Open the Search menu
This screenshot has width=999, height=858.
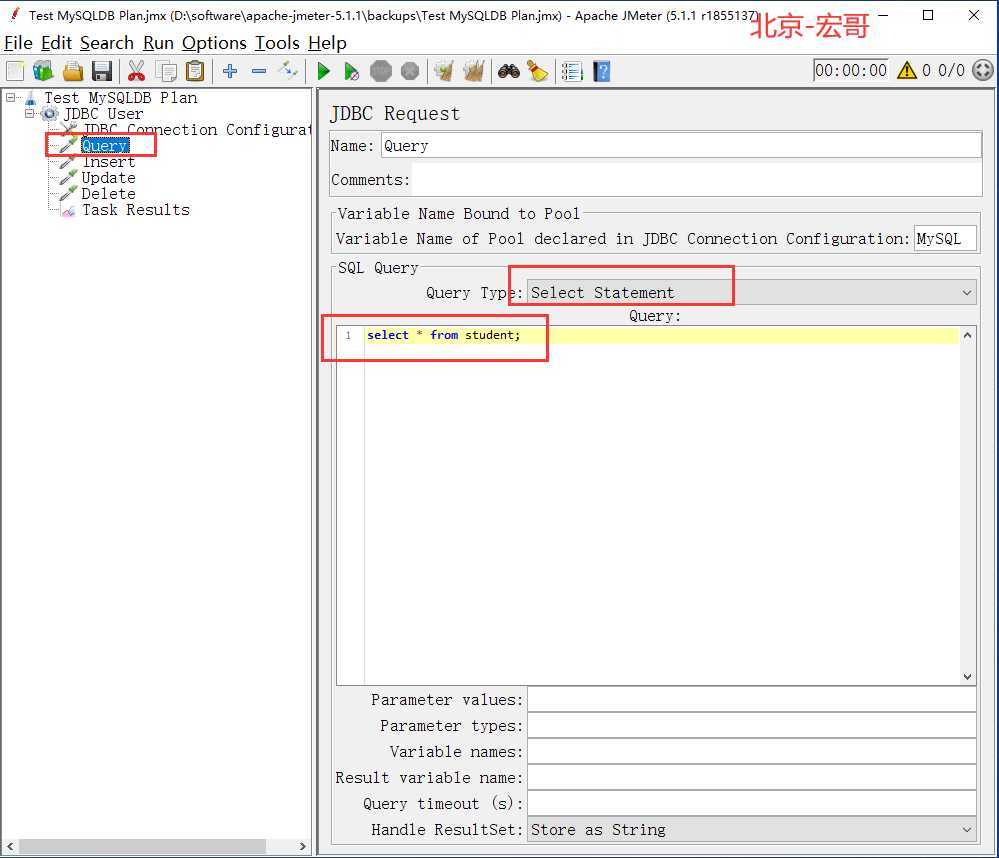pyautogui.click(x=106, y=43)
